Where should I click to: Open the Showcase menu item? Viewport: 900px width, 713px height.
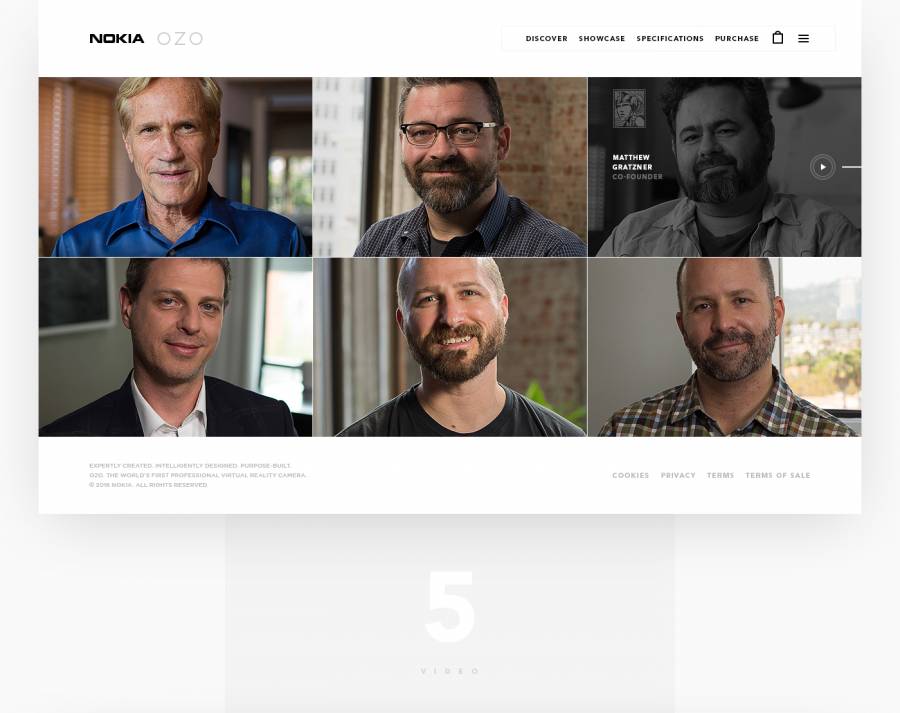[602, 38]
